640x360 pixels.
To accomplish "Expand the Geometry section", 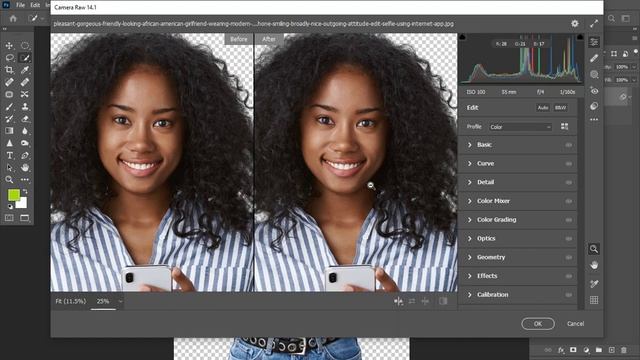I will click(x=469, y=258).
